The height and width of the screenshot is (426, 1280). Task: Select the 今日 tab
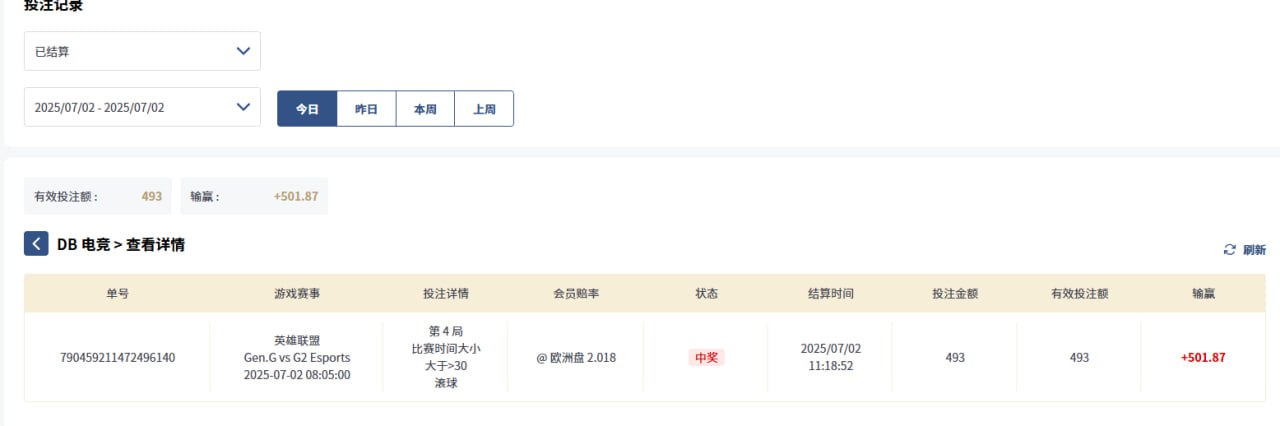point(307,109)
